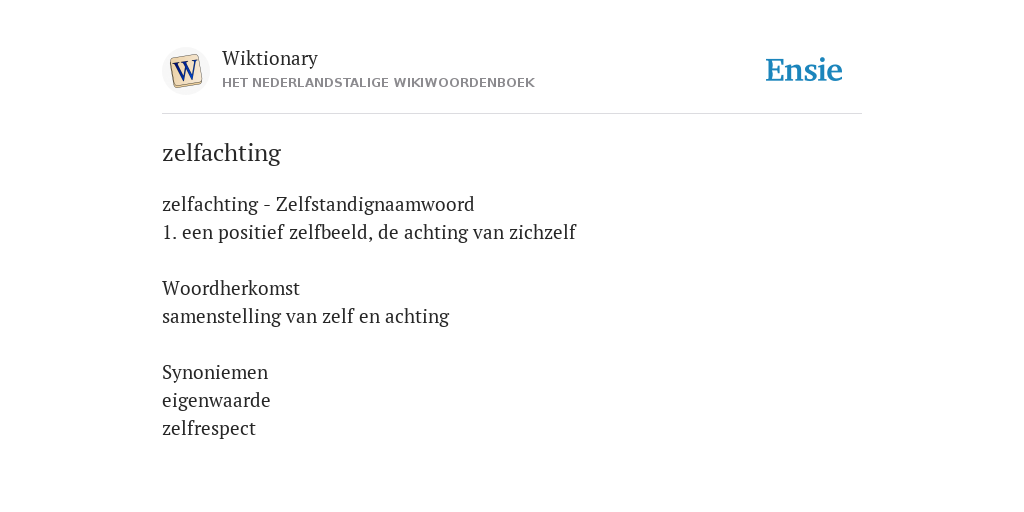This screenshot has width=1024, height=512.
Task: Click the Wiktionary W logo icon
Action: click(185, 71)
